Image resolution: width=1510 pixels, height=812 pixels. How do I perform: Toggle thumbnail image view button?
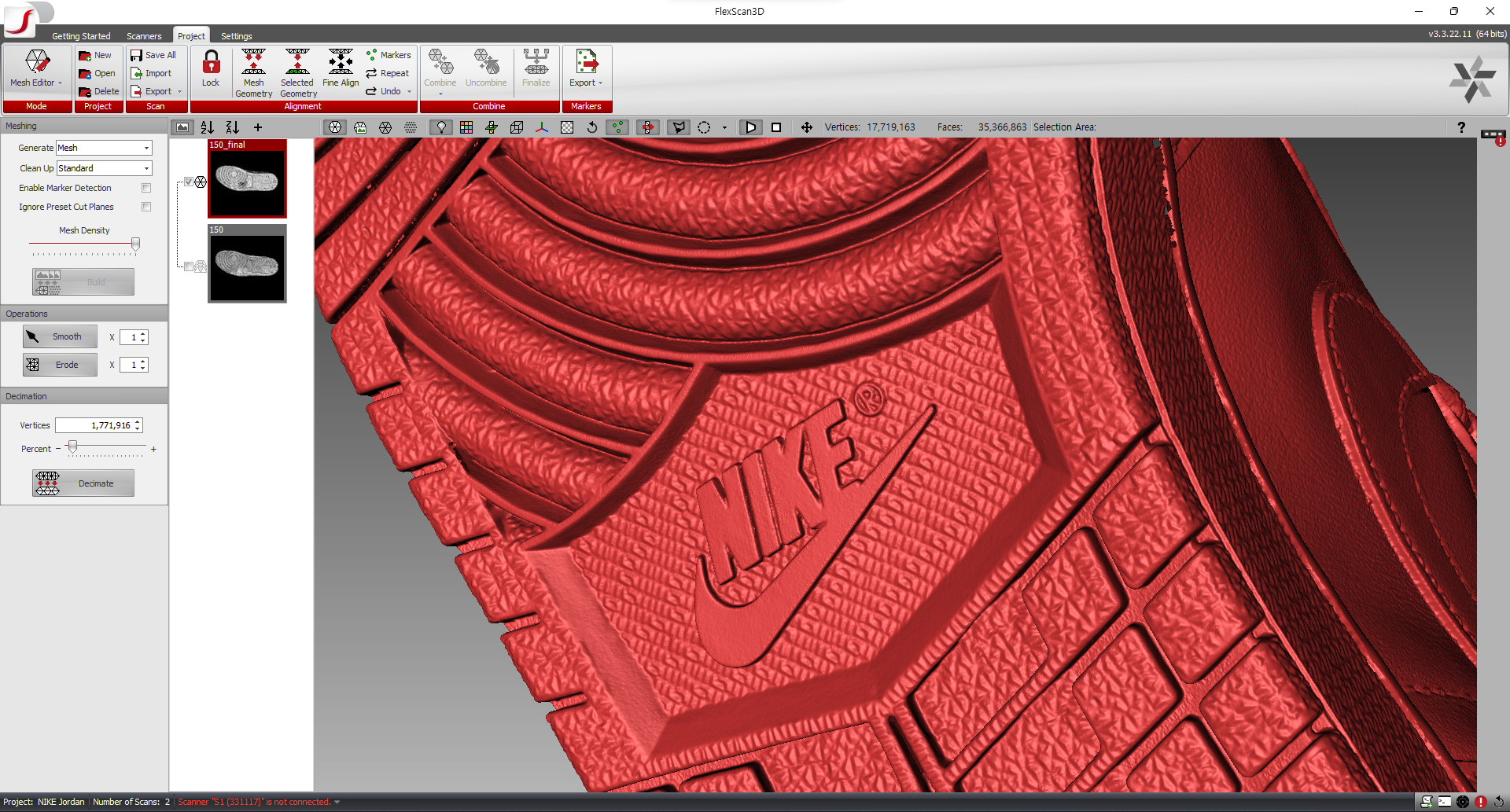pos(182,127)
